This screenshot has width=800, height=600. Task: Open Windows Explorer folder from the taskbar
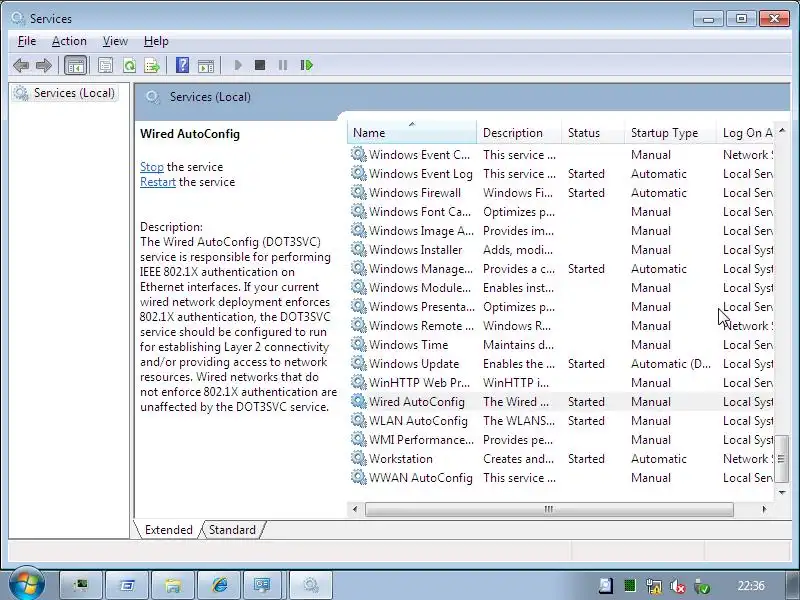(x=173, y=585)
